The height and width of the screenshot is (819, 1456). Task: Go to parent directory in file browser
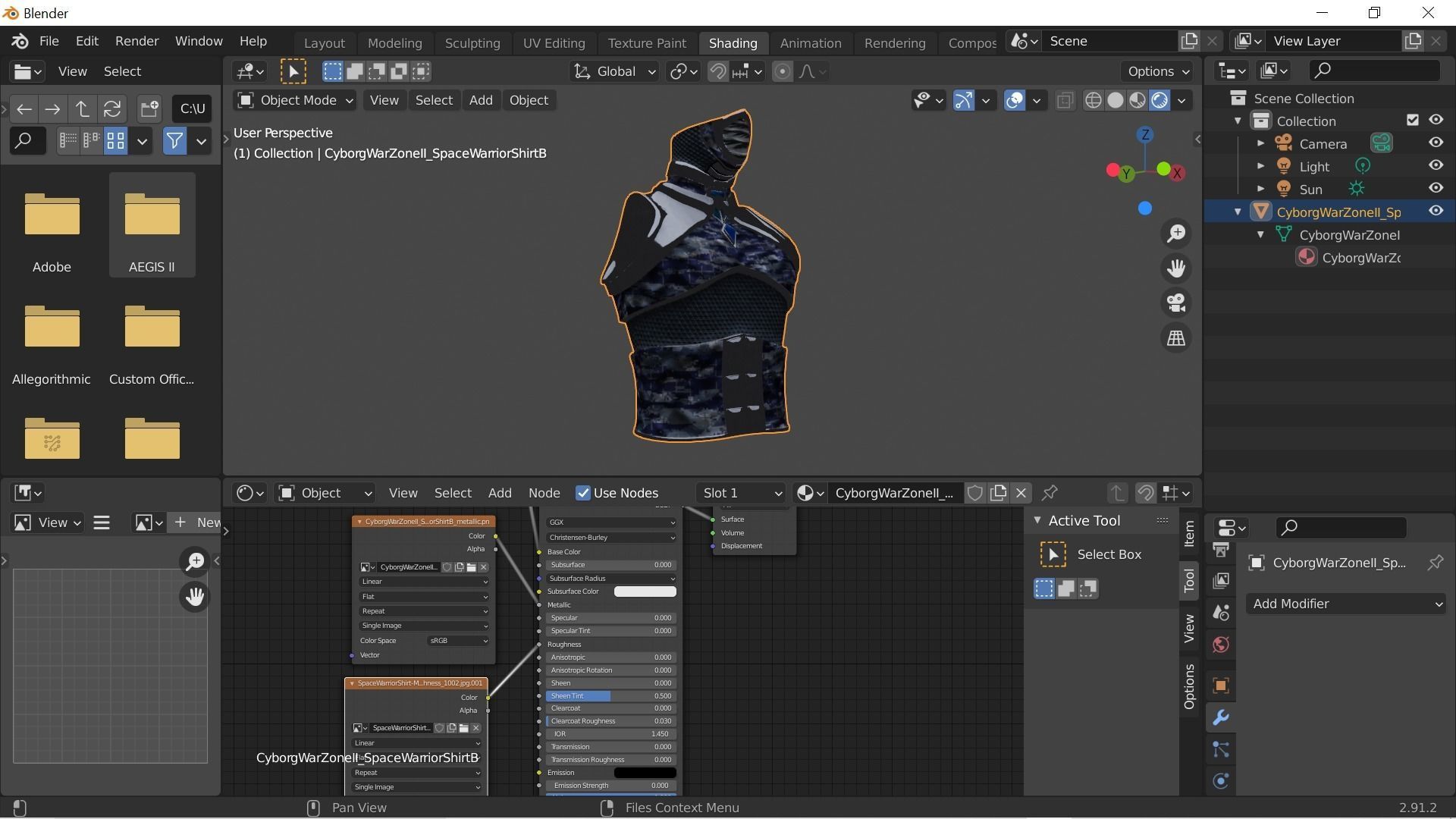[82, 109]
